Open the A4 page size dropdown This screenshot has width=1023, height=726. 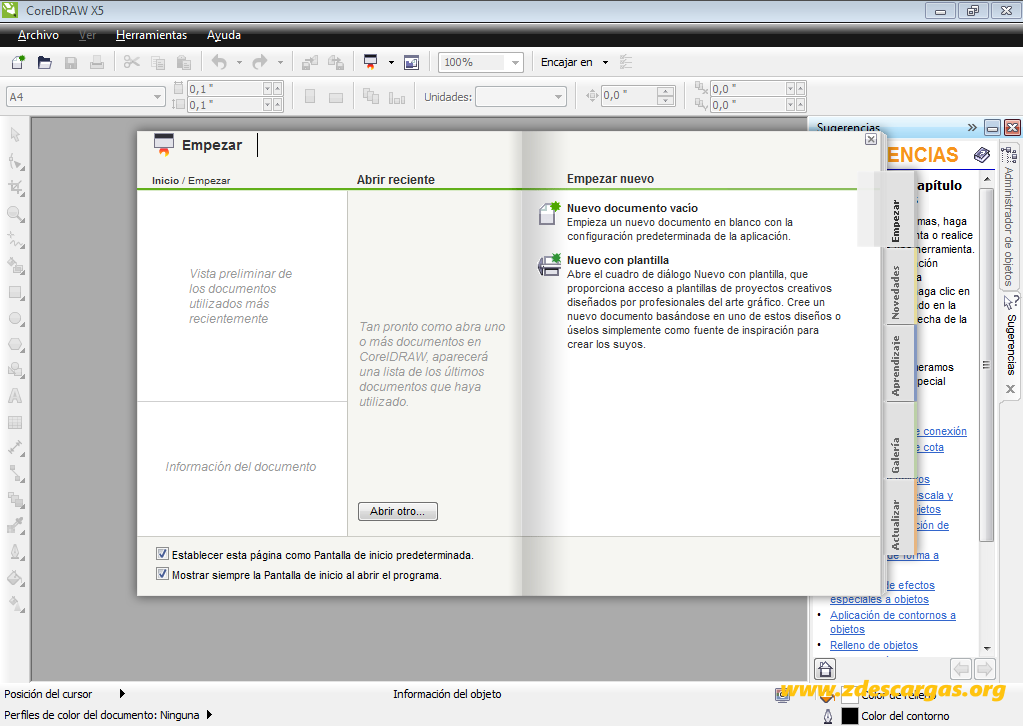157,97
